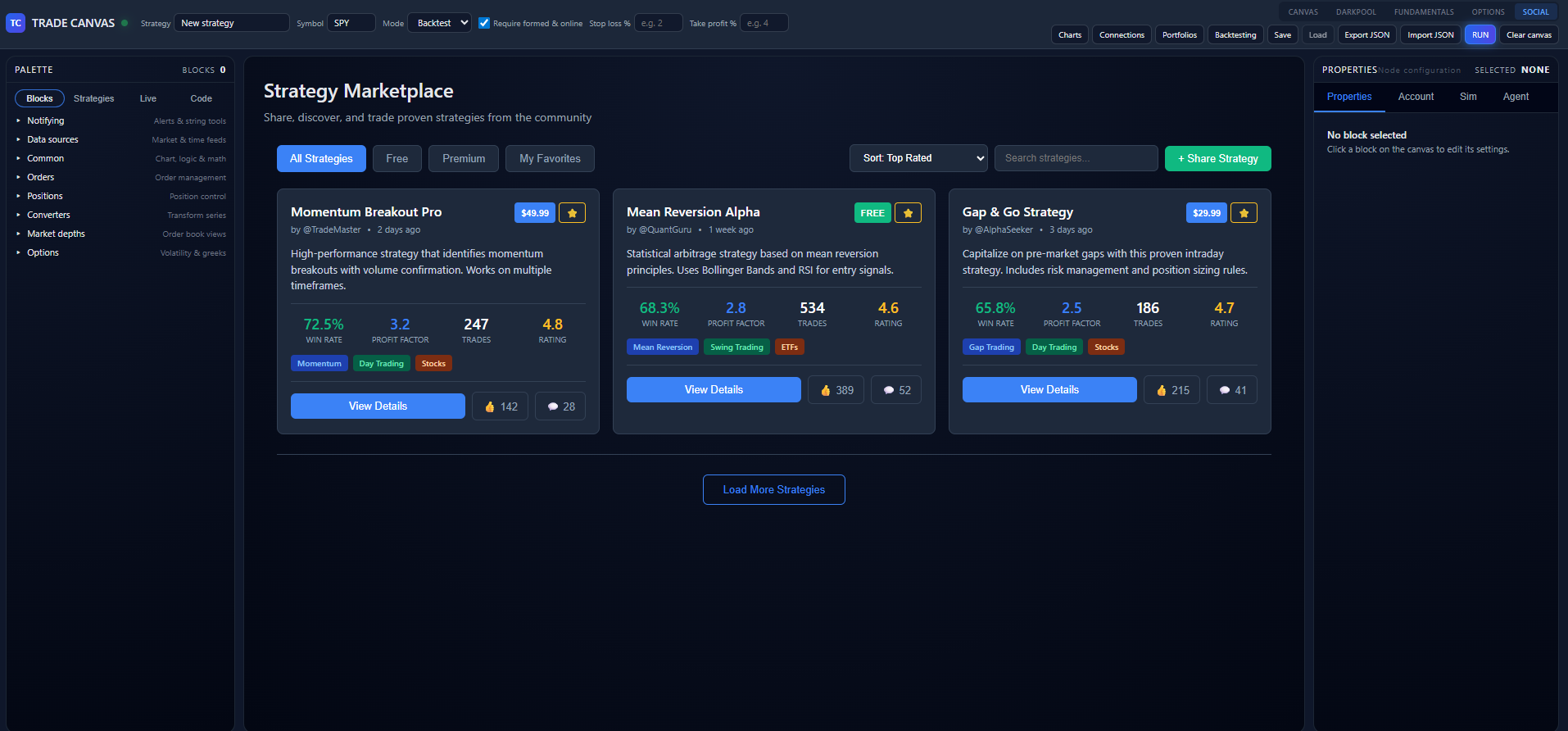The width and height of the screenshot is (1568, 731).
Task: Like Momentum Breakout Pro thumbs-up 142
Action: (x=500, y=406)
